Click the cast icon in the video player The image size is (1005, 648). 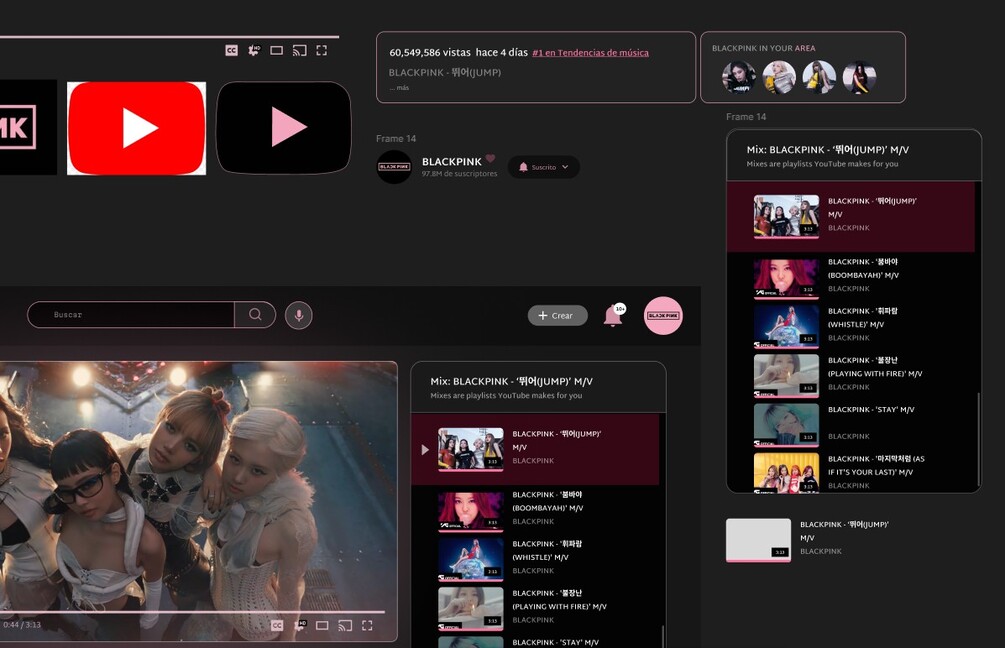[x=345, y=625]
